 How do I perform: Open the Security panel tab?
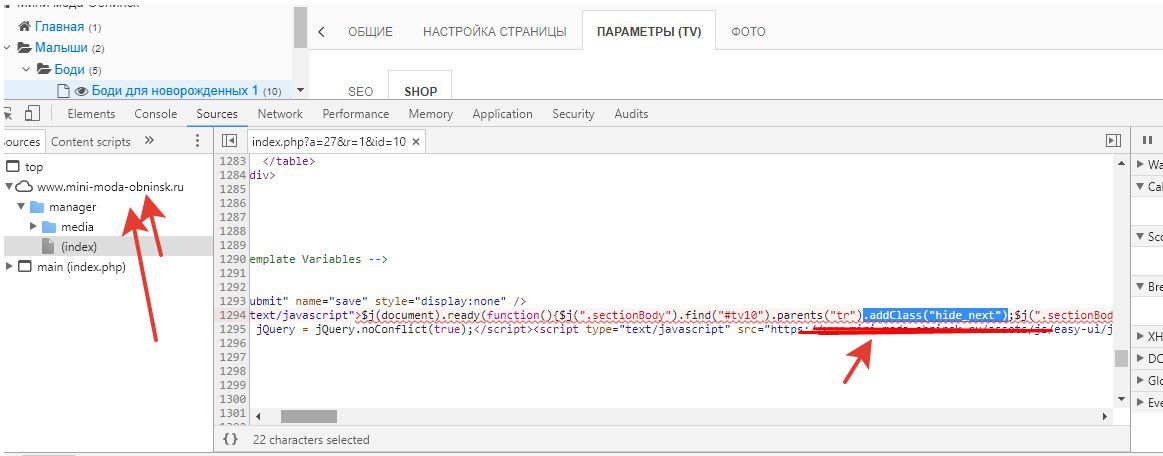coord(573,113)
